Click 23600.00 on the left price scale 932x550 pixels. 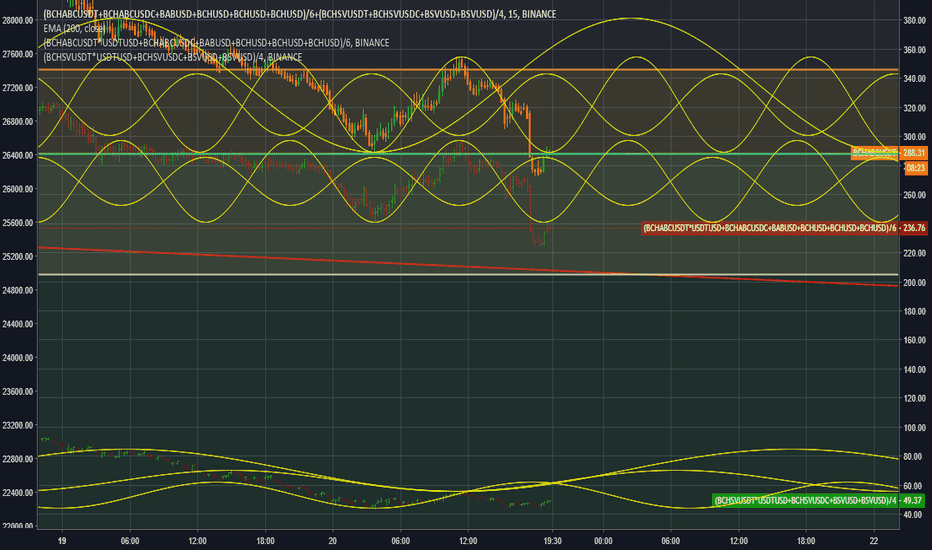(x=18, y=392)
